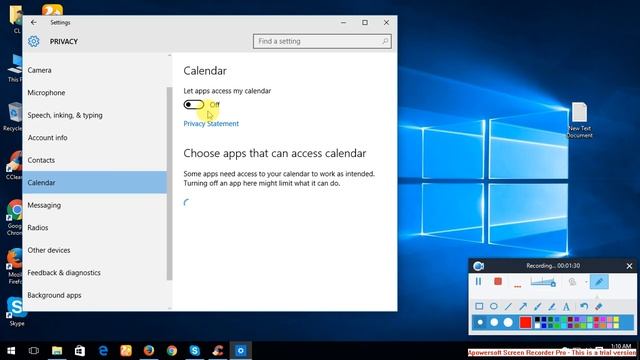The image size is (640, 360).
Task: Select the rectangle drawing tool in recorder
Action: click(x=479, y=306)
